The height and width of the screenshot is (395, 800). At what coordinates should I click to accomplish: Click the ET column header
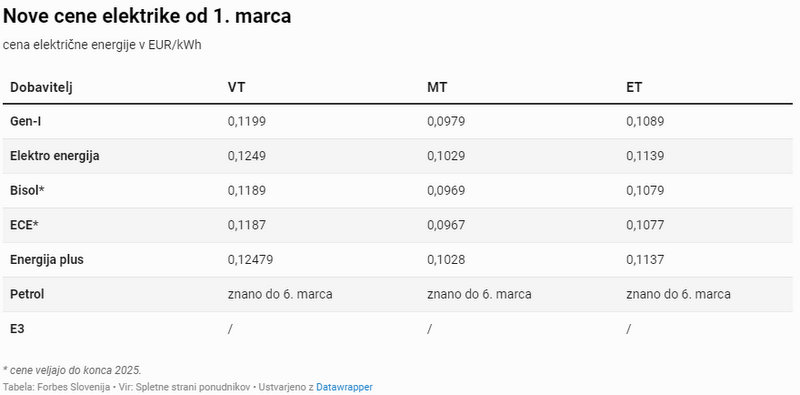coord(634,87)
